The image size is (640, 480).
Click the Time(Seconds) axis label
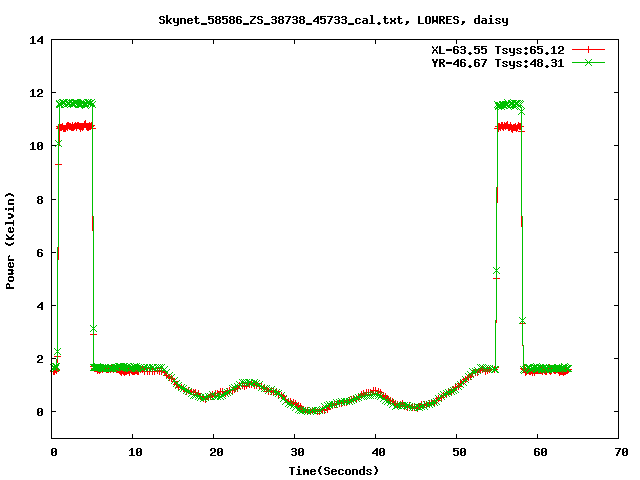click(334, 471)
